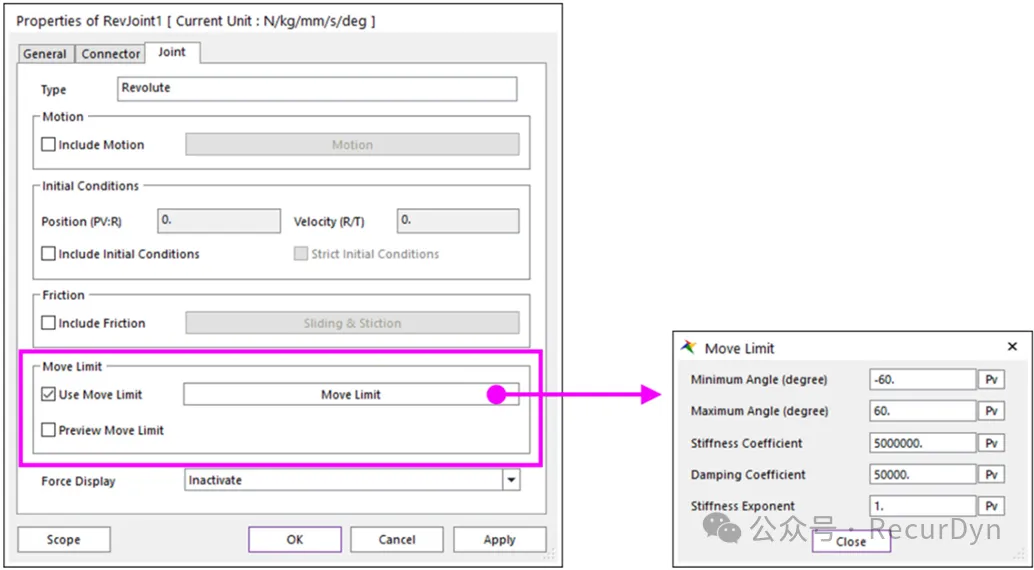The width and height of the screenshot is (1034, 570).
Task: Switch to the General tab
Action: click(x=45, y=54)
